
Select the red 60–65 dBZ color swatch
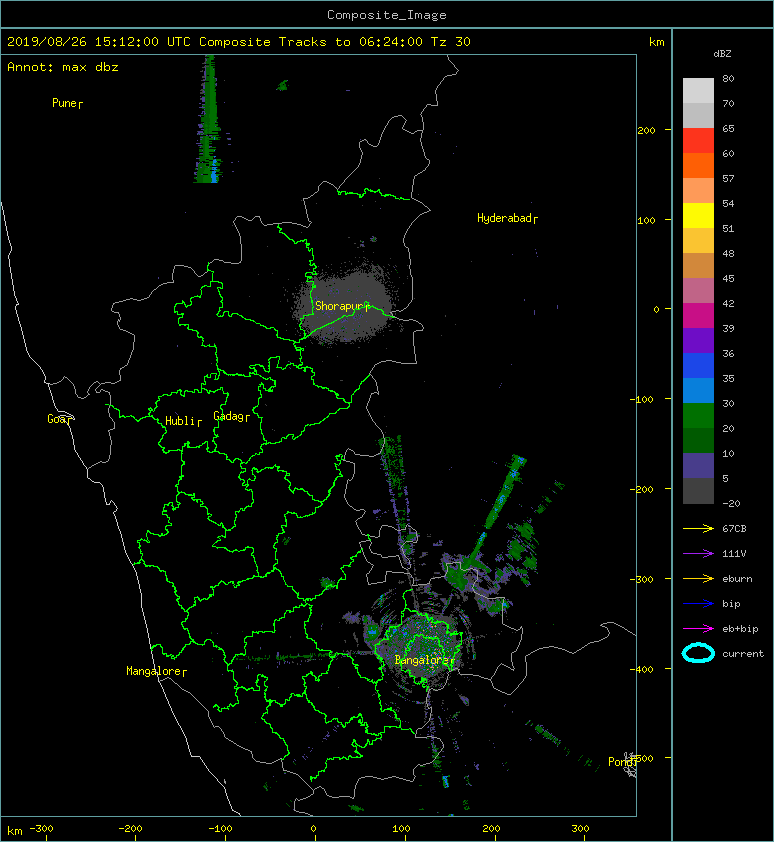pos(698,141)
